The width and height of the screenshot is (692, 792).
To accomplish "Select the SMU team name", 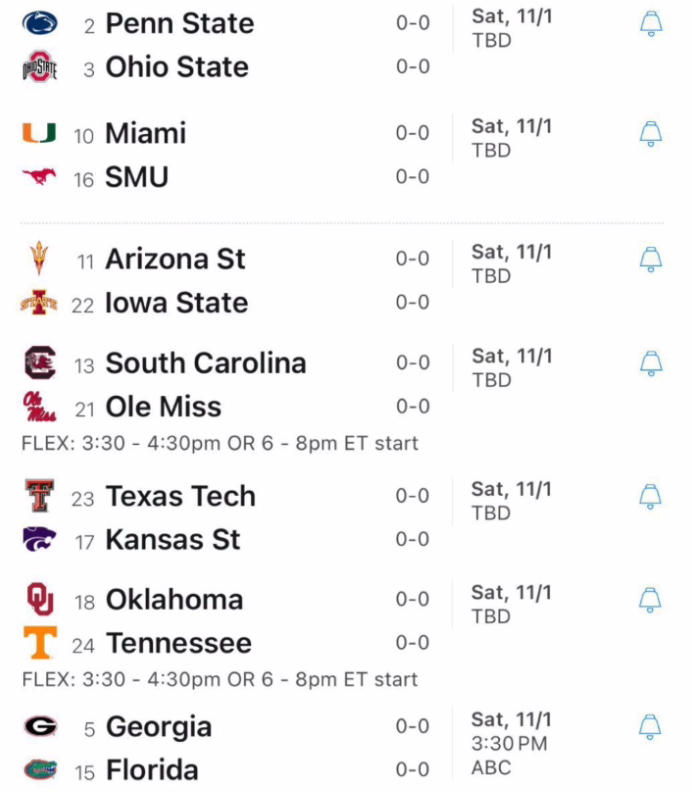I will [x=137, y=178].
